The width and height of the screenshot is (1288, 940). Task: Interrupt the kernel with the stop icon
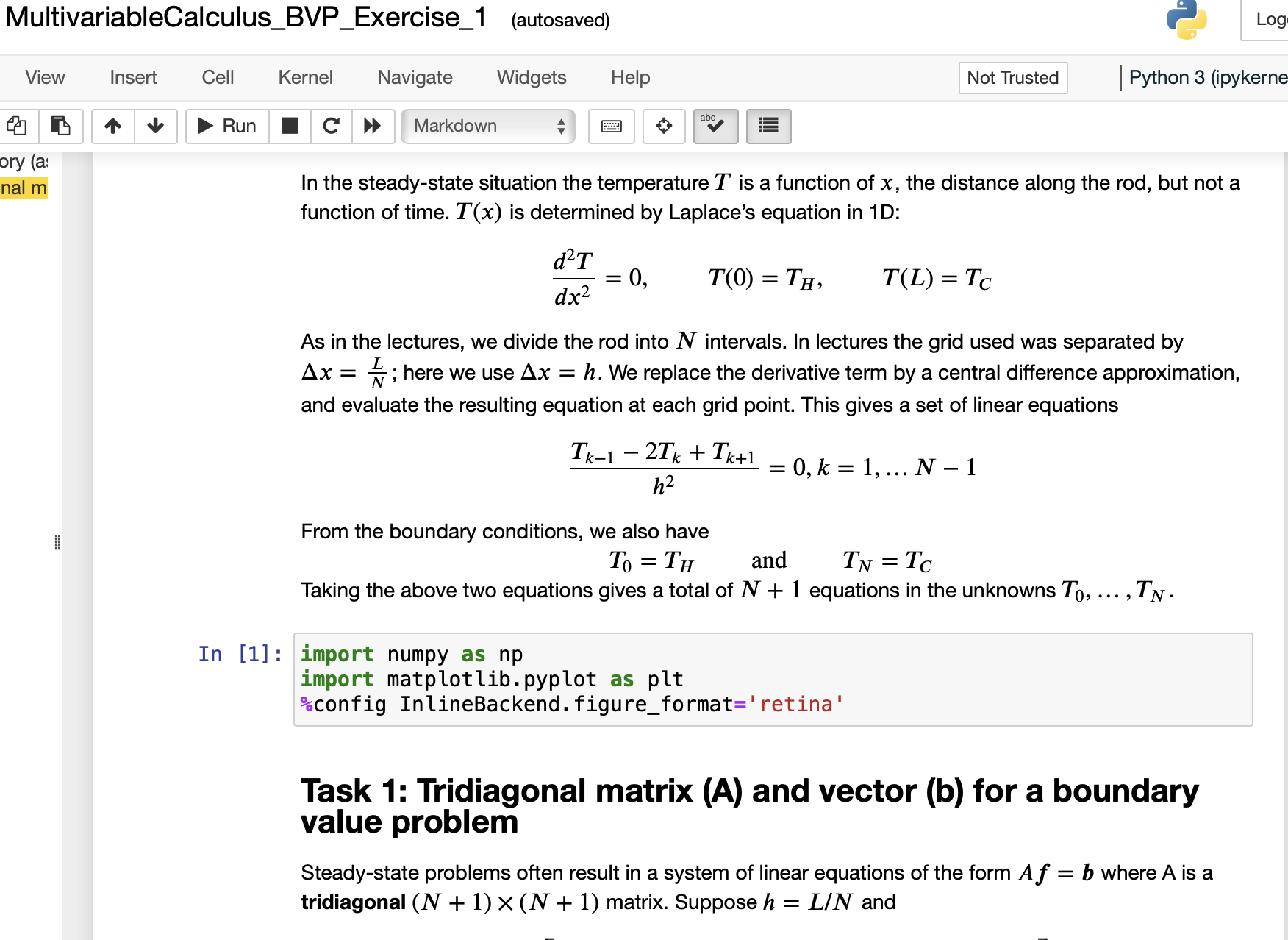pos(290,126)
